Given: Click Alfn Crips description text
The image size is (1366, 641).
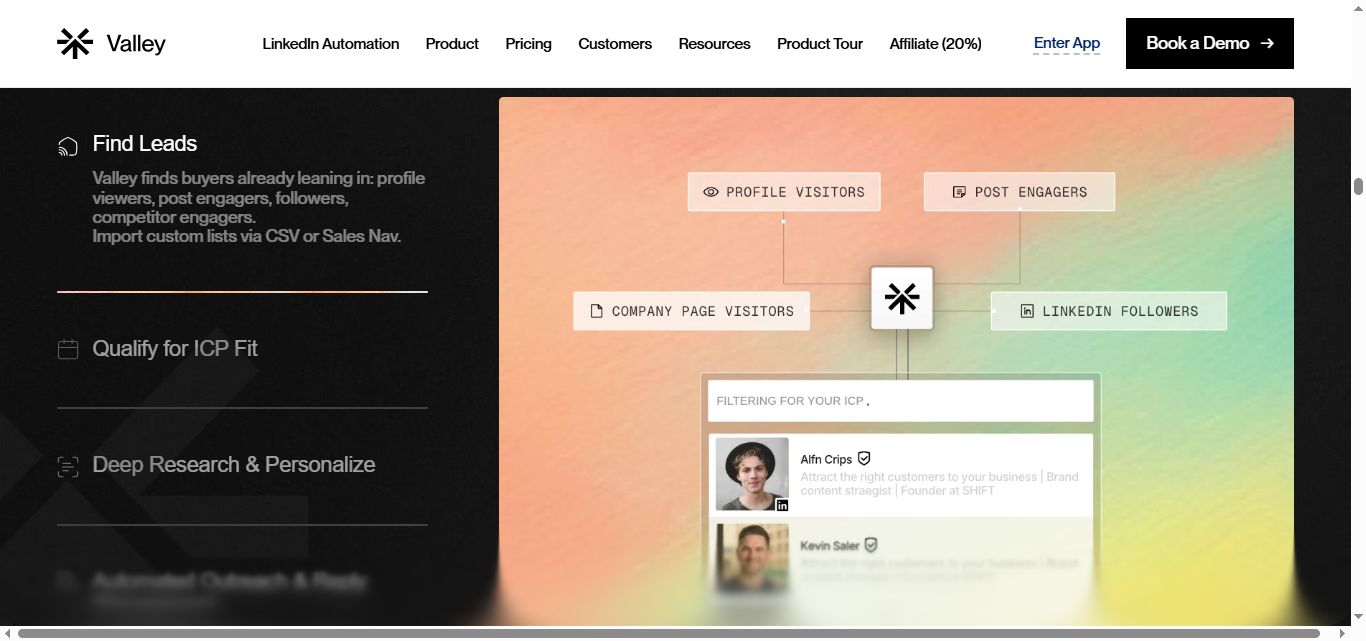Looking at the screenshot, I should point(939,484).
